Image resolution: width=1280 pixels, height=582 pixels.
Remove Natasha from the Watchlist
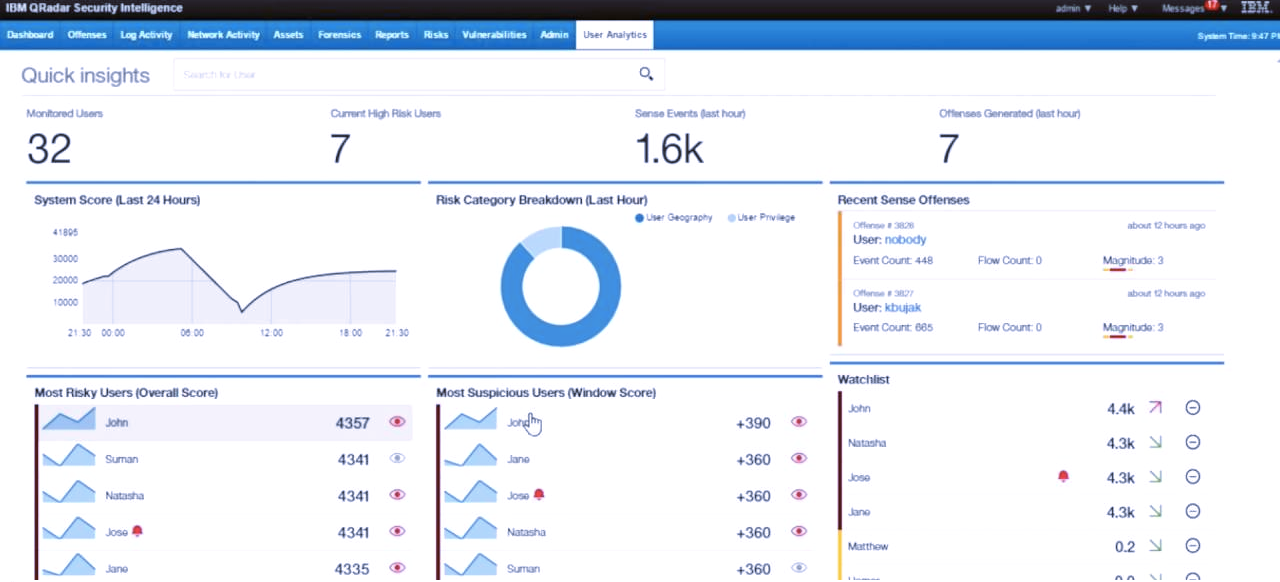[1192, 442]
